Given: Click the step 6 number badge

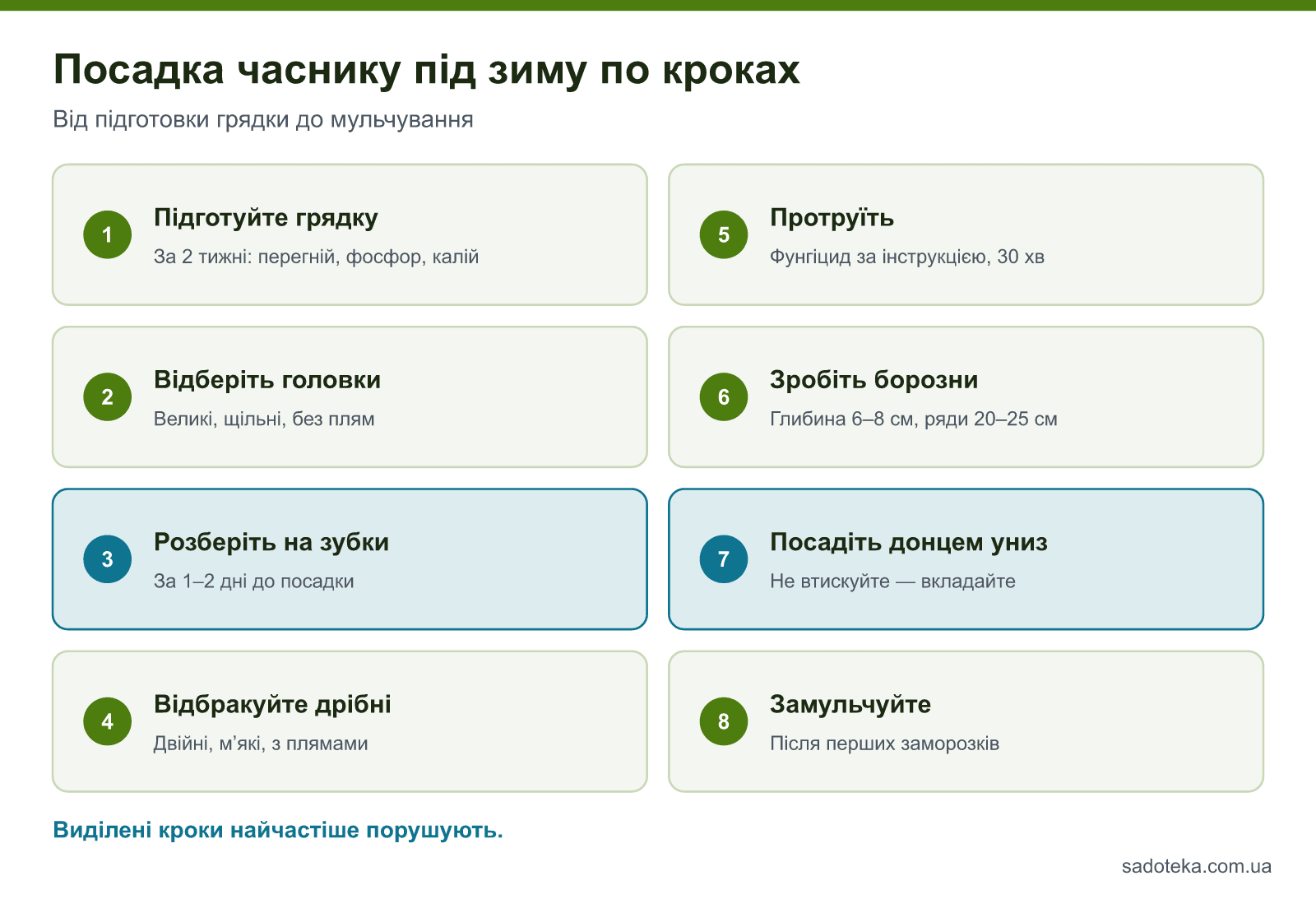Looking at the screenshot, I should (x=724, y=396).
